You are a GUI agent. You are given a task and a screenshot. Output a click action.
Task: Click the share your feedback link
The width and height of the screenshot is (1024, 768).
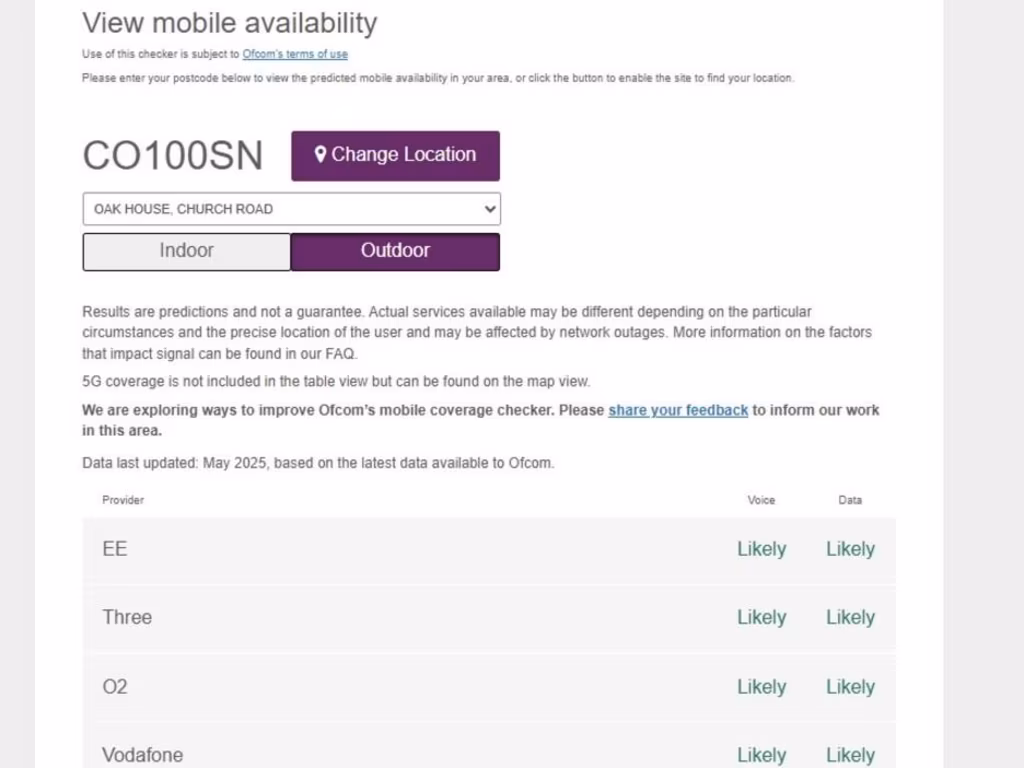pos(678,410)
